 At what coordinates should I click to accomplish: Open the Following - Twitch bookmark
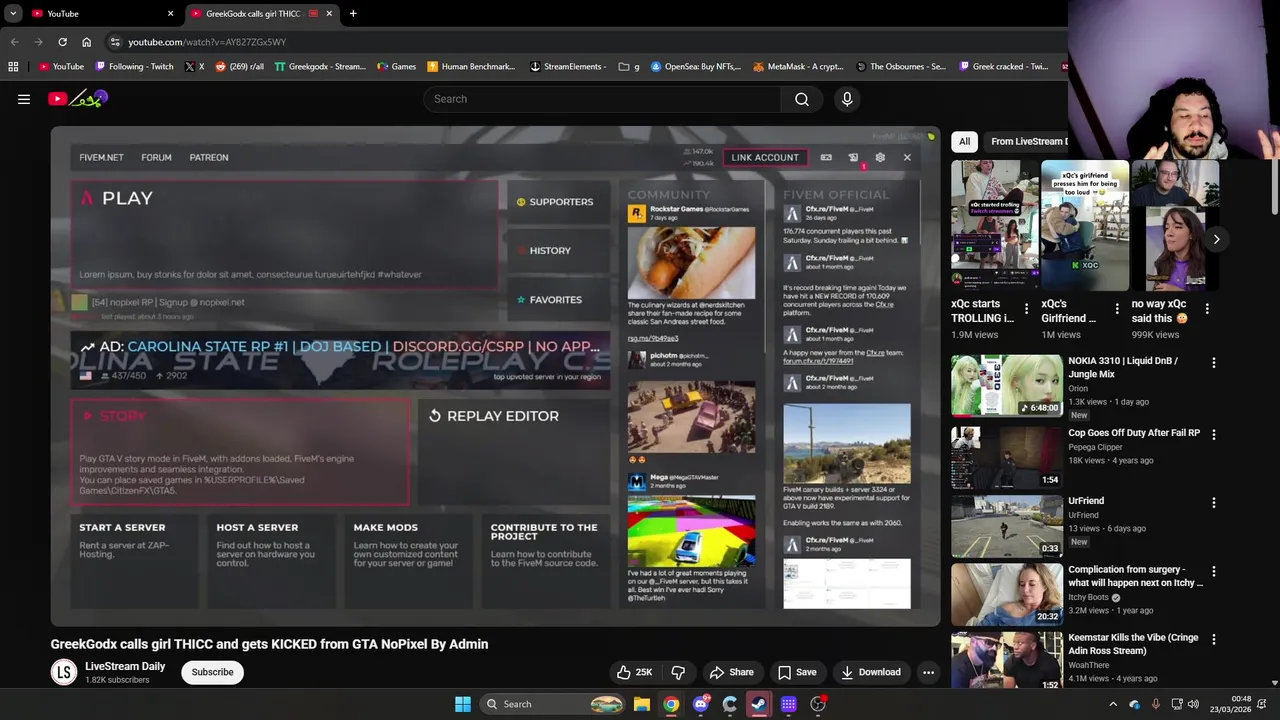(x=135, y=66)
